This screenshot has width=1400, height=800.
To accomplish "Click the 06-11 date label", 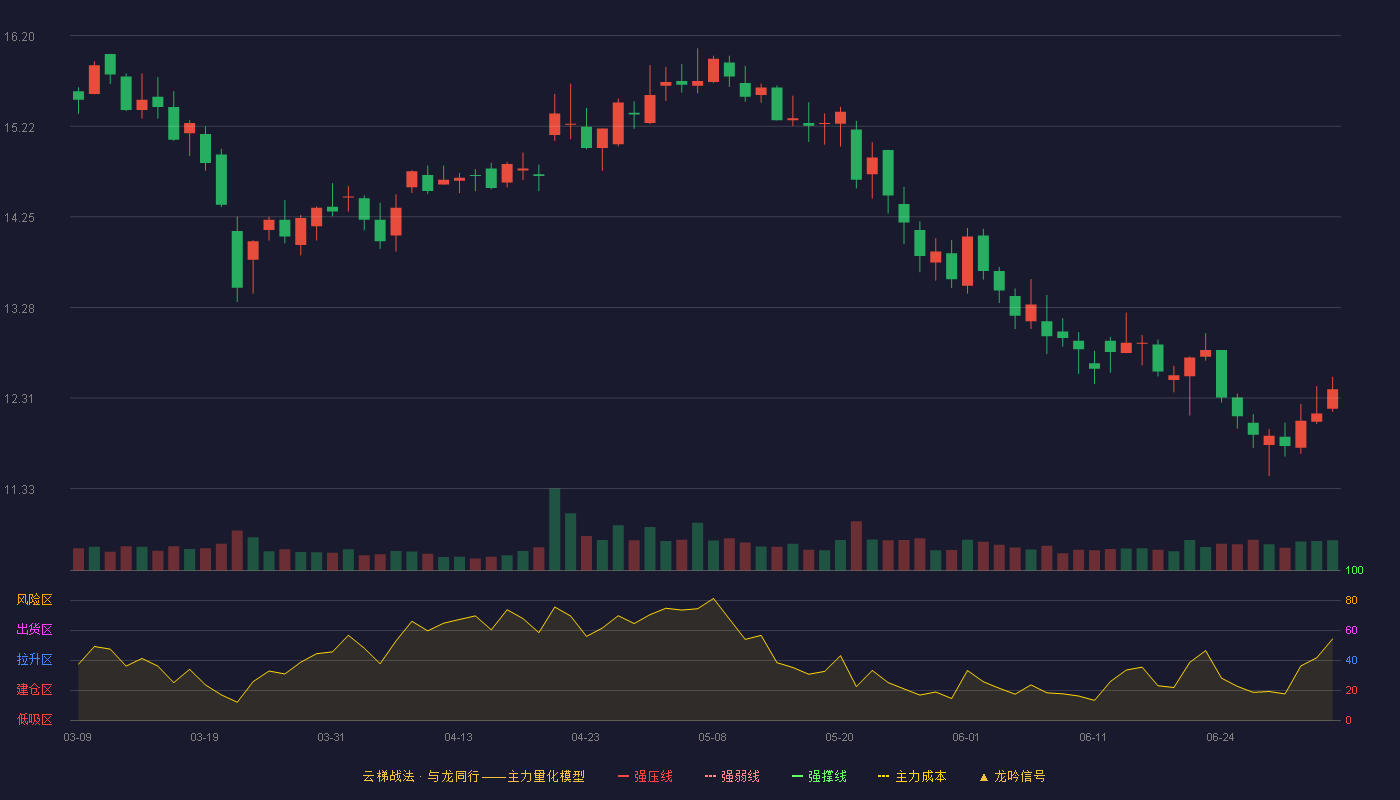I will (x=1093, y=737).
